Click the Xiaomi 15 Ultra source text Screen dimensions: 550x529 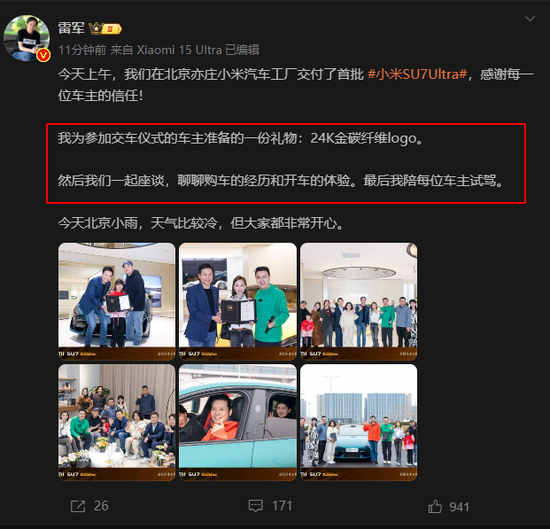pos(179,50)
